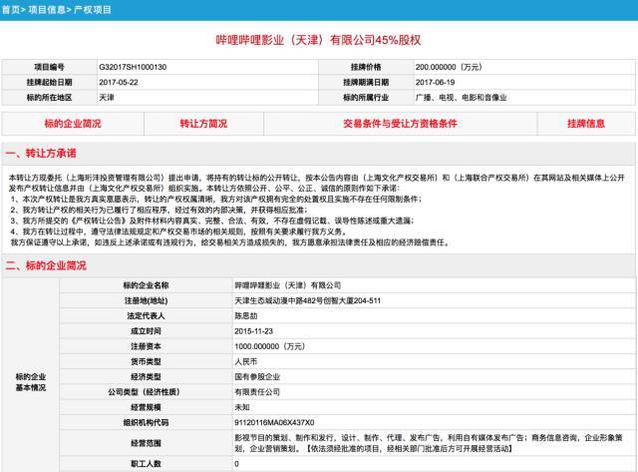Click the registered capital value 1000.000000（万元）
Viewport: 638px width, 472px height.
coord(269,345)
